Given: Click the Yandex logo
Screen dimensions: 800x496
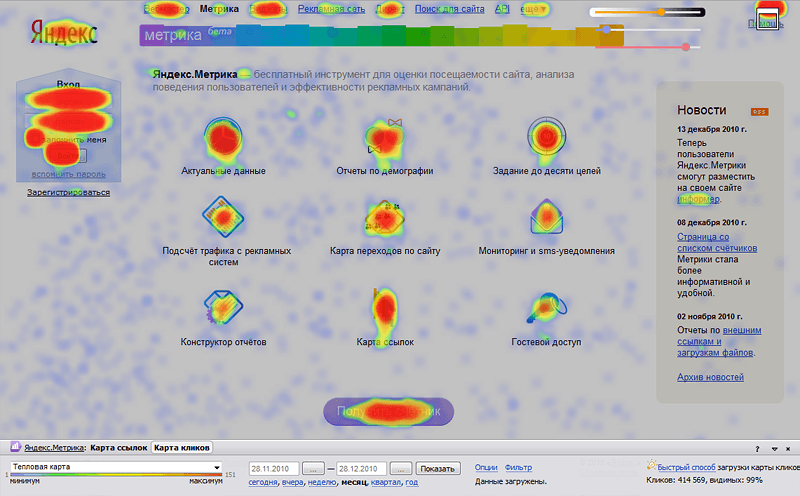Looking at the screenshot, I should point(64,33).
